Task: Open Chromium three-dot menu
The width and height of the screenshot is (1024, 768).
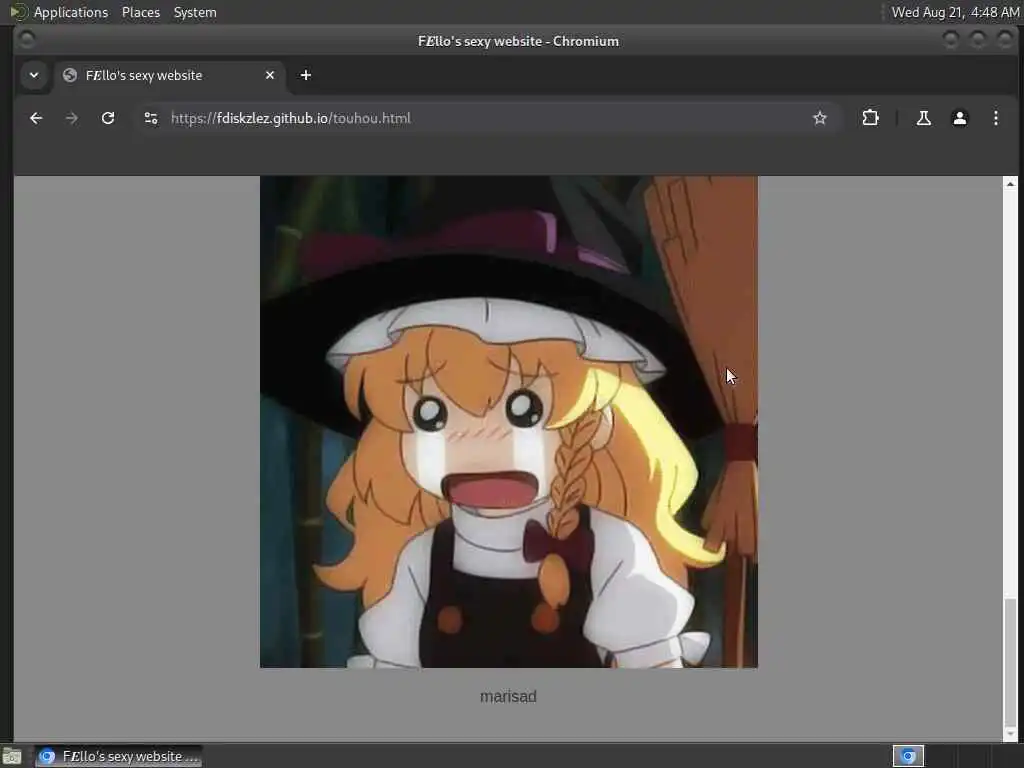Action: click(x=995, y=118)
